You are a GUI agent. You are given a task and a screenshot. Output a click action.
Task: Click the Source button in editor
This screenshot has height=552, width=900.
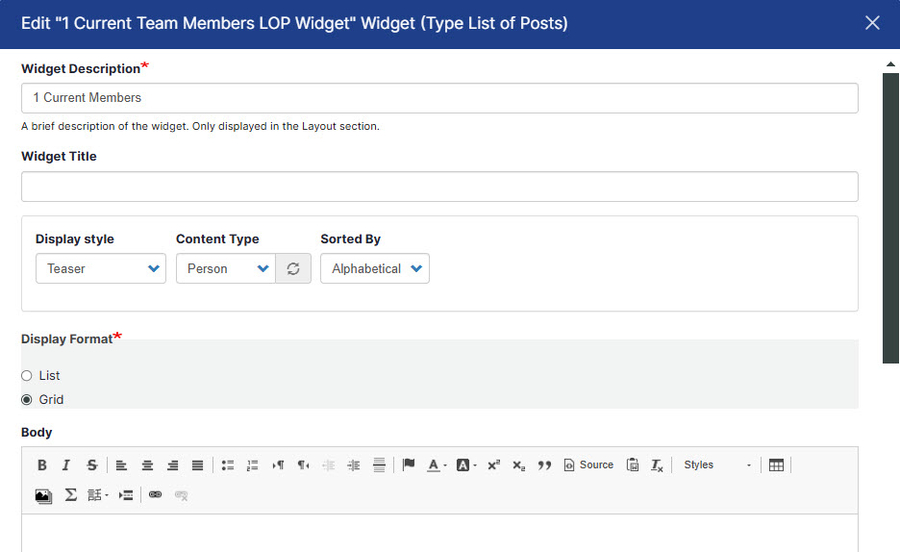click(588, 465)
